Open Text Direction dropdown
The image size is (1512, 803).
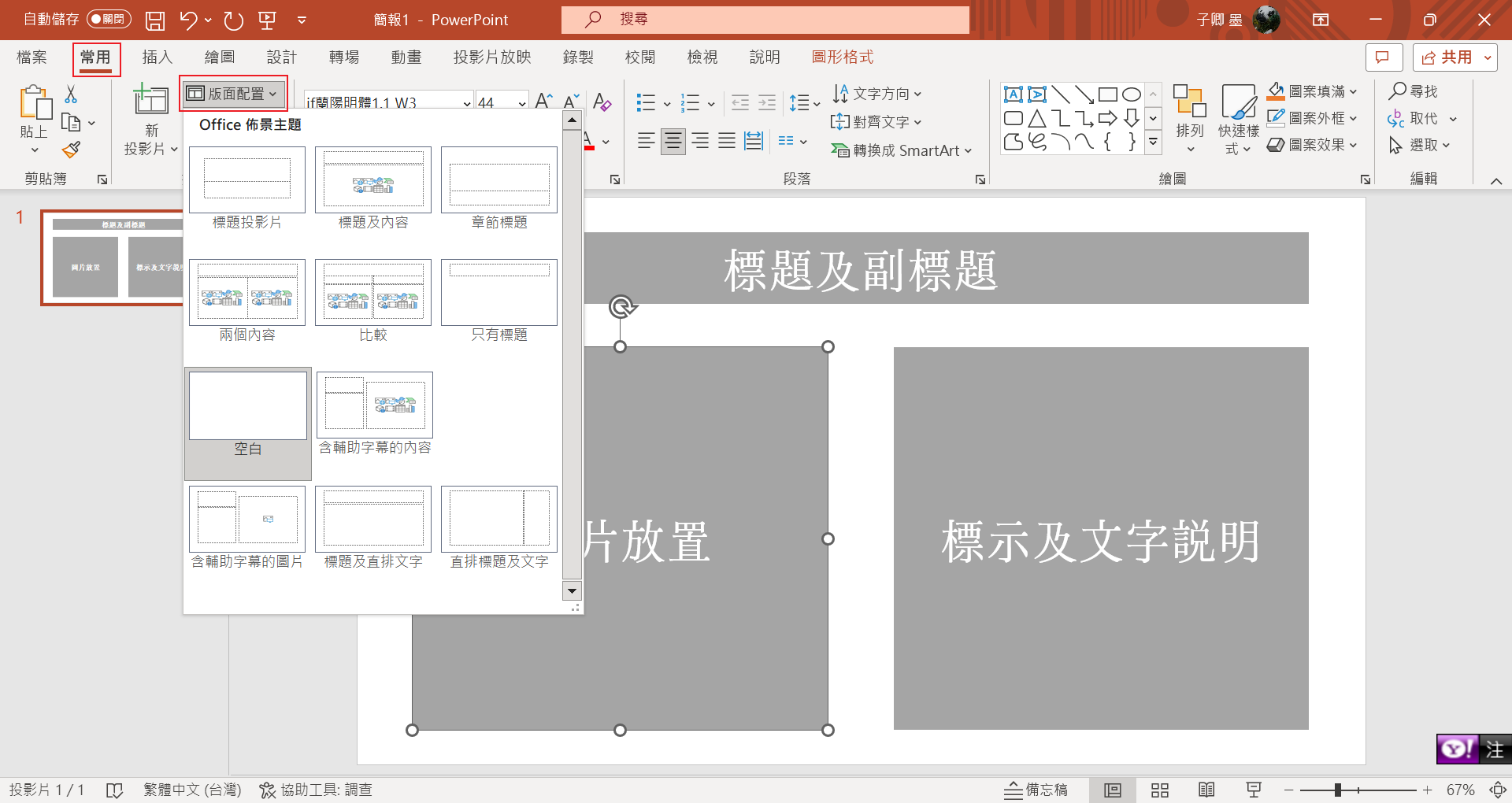pyautogui.click(x=876, y=94)
